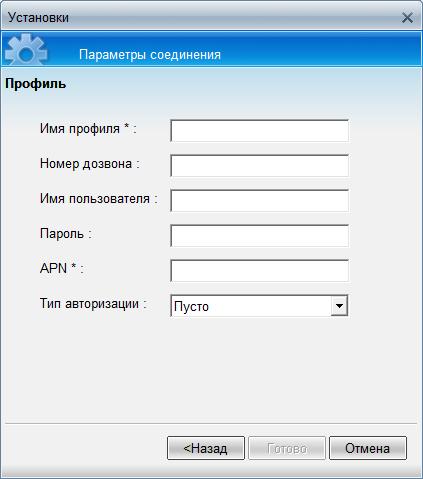
Task: Focus the Пароль text field
Action: pyautogui.click(x=259, y=236)
